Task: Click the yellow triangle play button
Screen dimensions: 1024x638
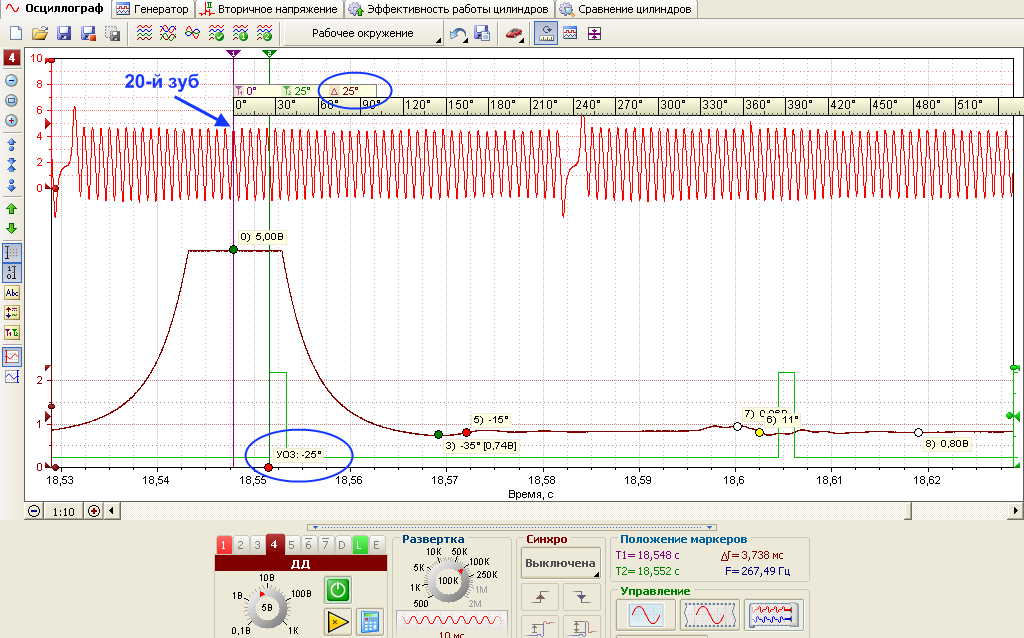Action: (x=338, y=622)
